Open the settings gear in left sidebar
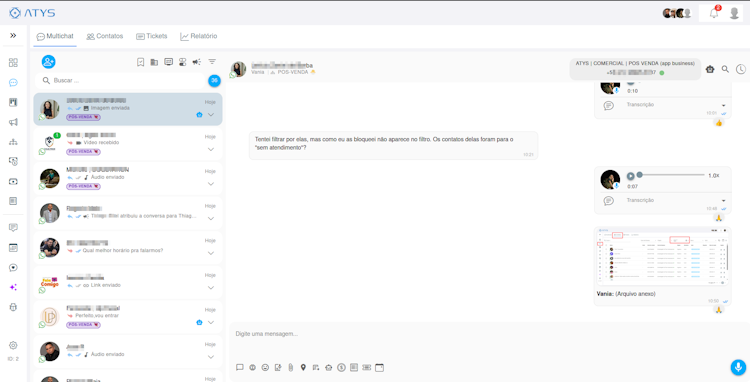 click(x=13, y=345)
